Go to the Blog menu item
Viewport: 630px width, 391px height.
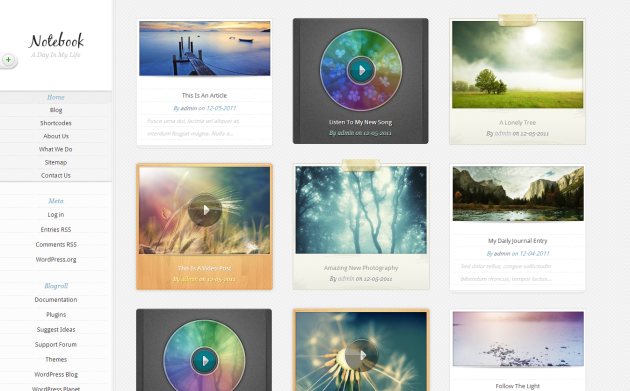point(56,110)
